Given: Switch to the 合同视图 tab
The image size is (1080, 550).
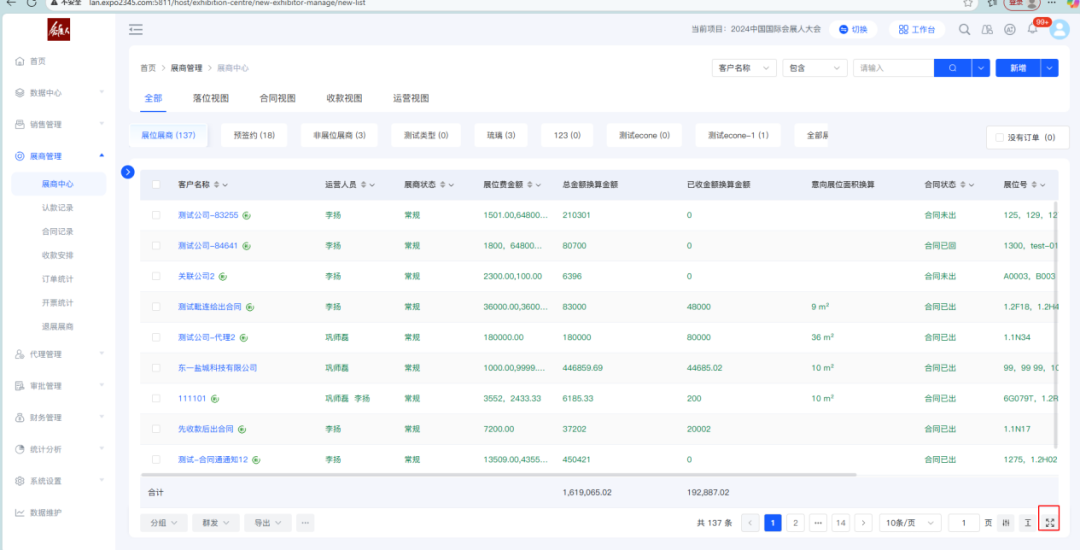Looking at the screenshot, I should [x=277, y=98].
